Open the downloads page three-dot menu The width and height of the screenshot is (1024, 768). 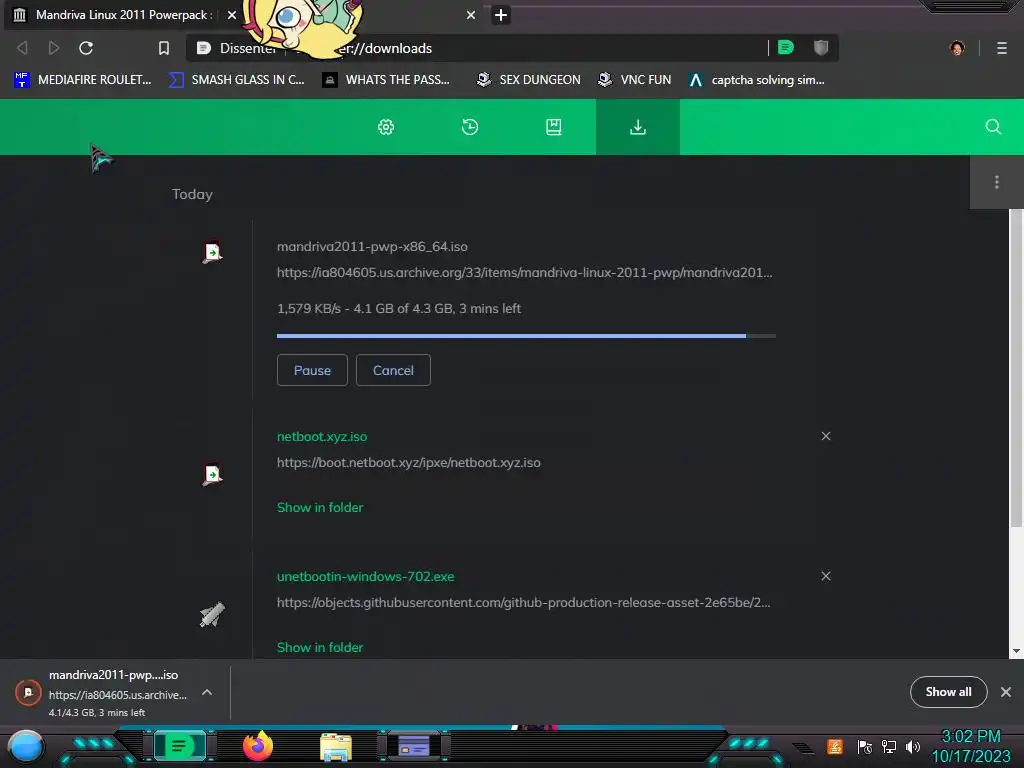pyautogui.click(x=997, y=182)
